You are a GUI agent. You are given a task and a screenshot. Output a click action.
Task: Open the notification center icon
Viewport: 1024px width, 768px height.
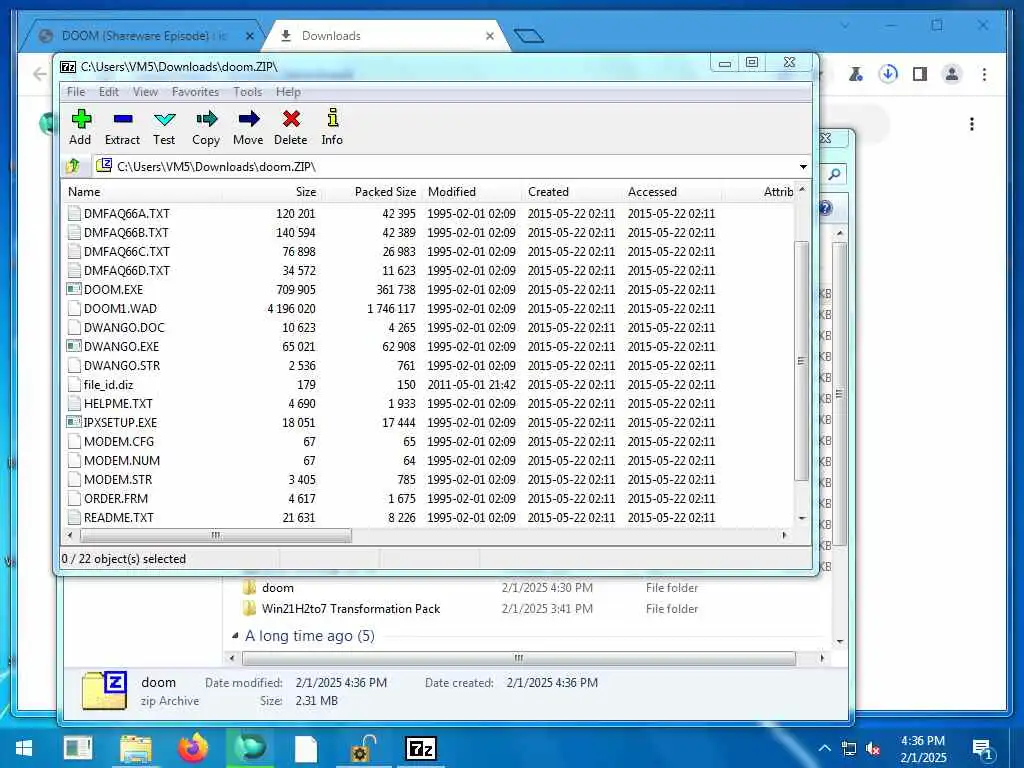click(982, 749)
